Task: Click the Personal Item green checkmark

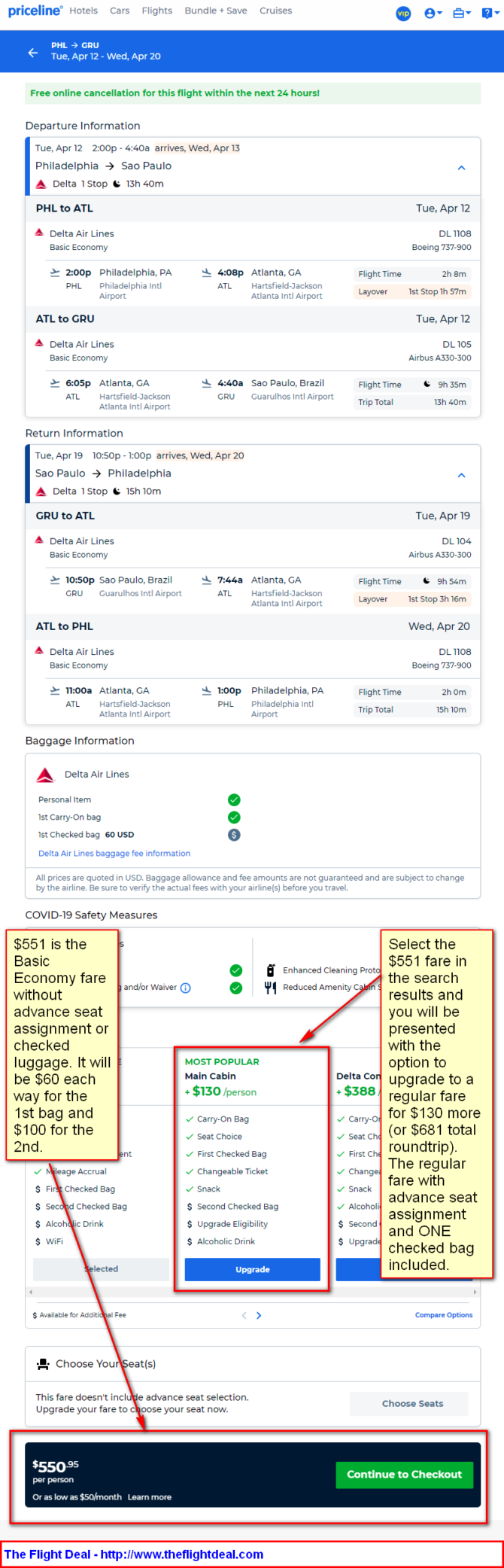Action: (234, 799)
